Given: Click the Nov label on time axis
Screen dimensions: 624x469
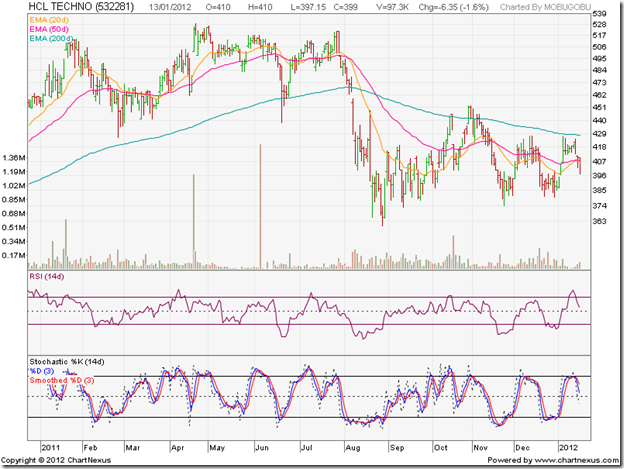Looking at the screenshot, I should click(x=480, y=448).
